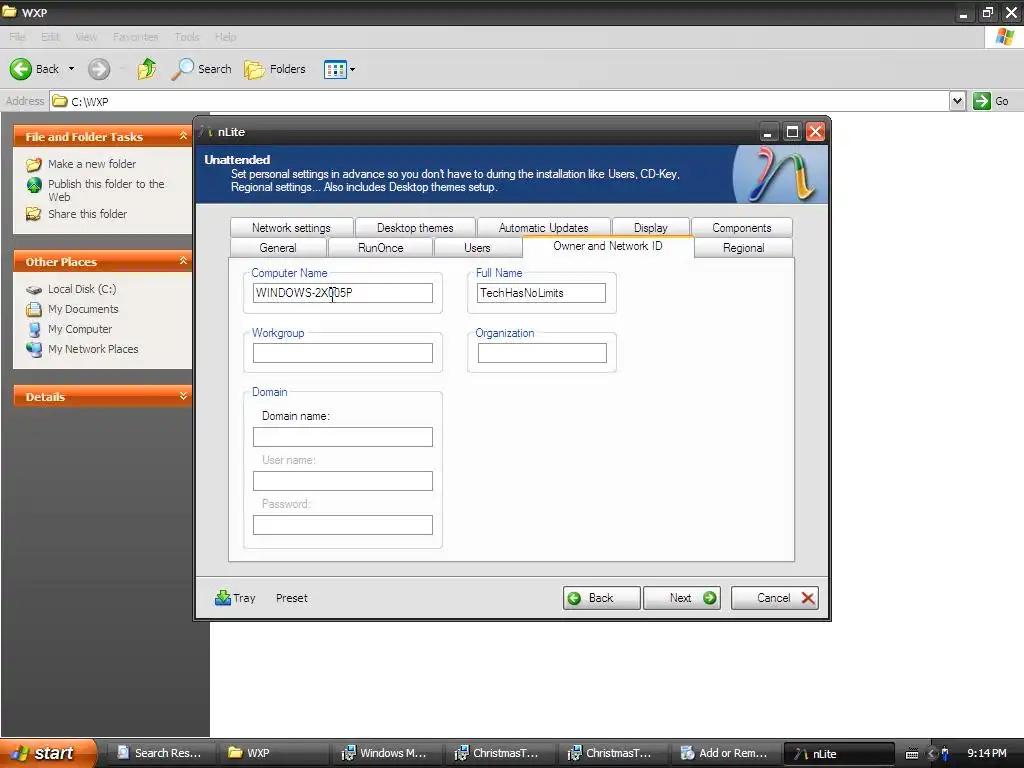This screenshot has height=768, width=1024.
Task: Open My Network Places link
Action: [x=93, y=349]
